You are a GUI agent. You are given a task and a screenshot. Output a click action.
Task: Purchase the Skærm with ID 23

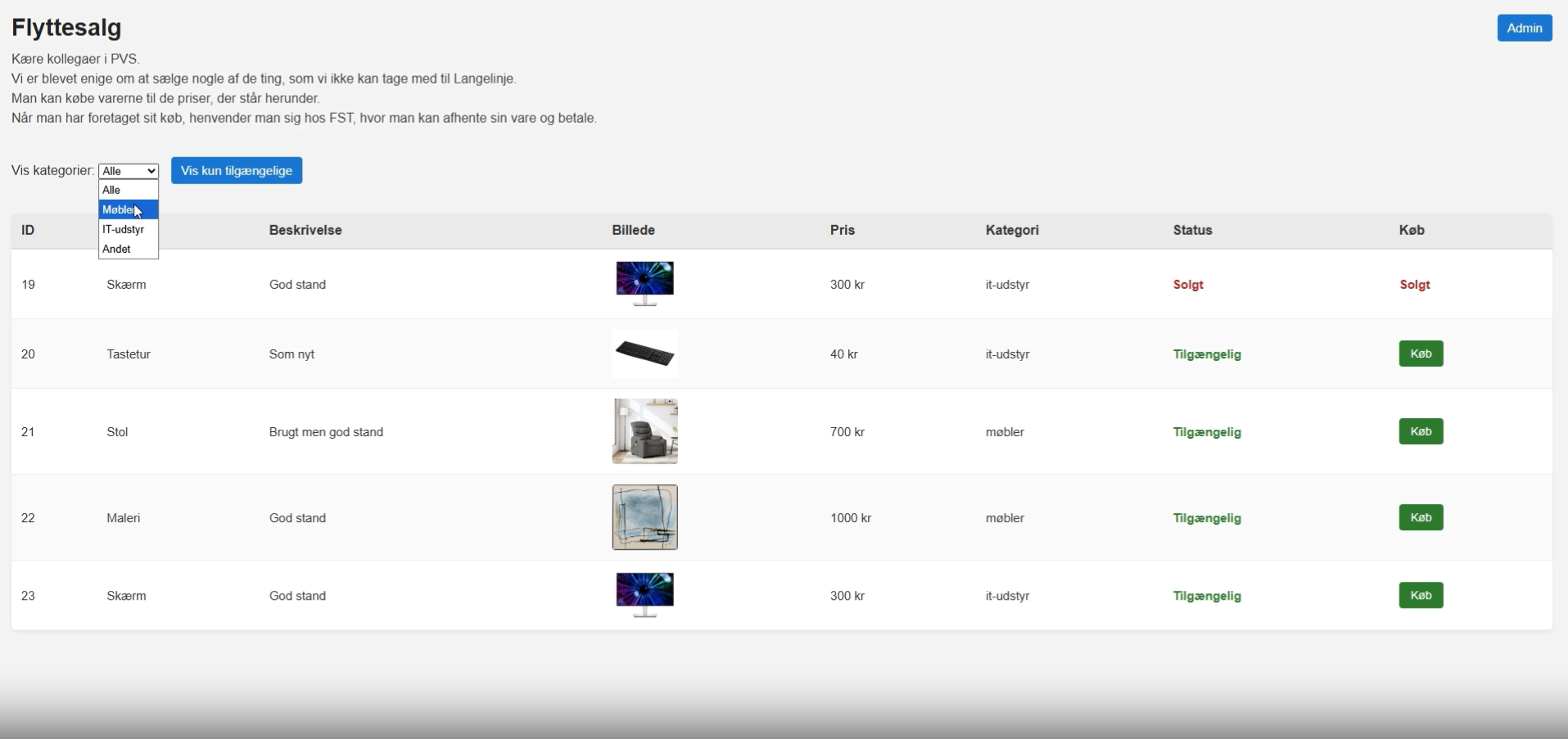click(x=1421, y=596)
